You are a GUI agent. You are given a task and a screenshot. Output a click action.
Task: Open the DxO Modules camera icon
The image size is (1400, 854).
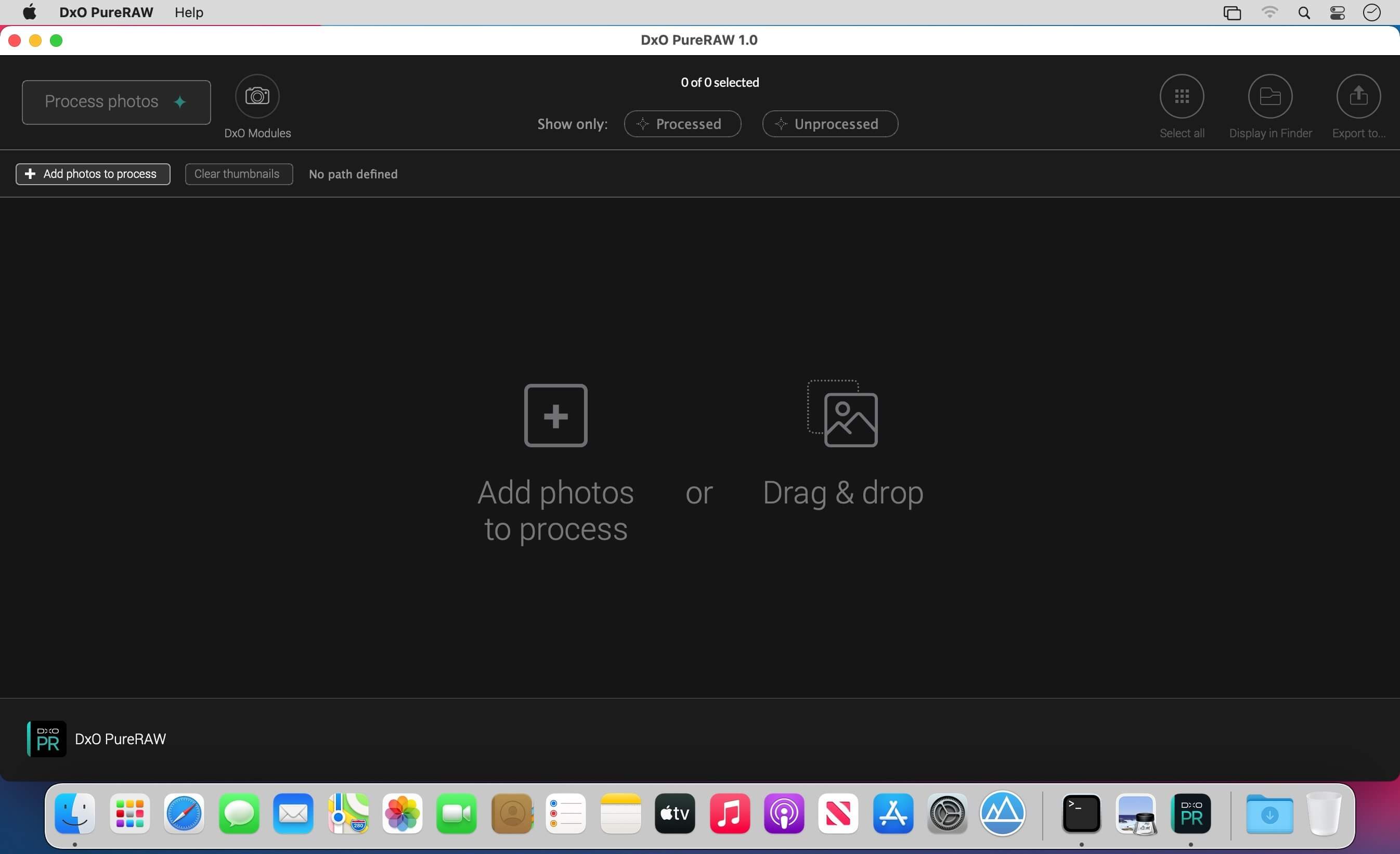point(257,96)
